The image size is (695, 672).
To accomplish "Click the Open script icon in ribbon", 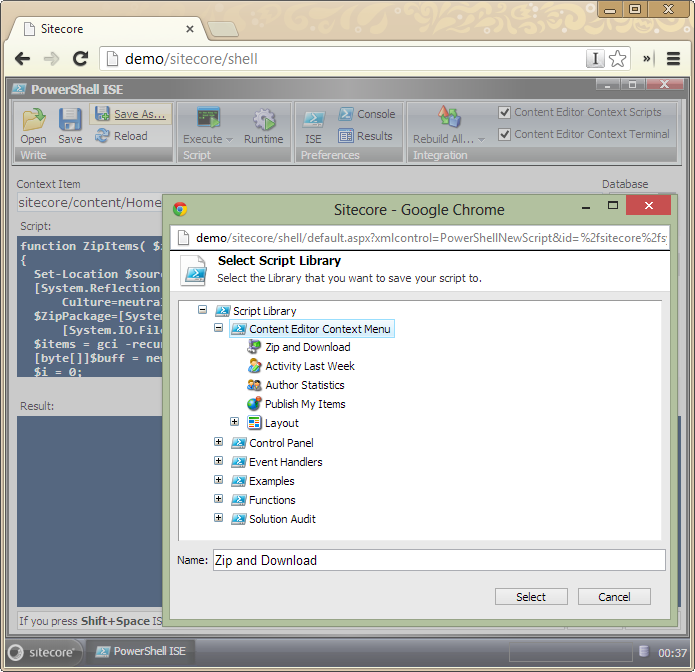I will (34, 120).
